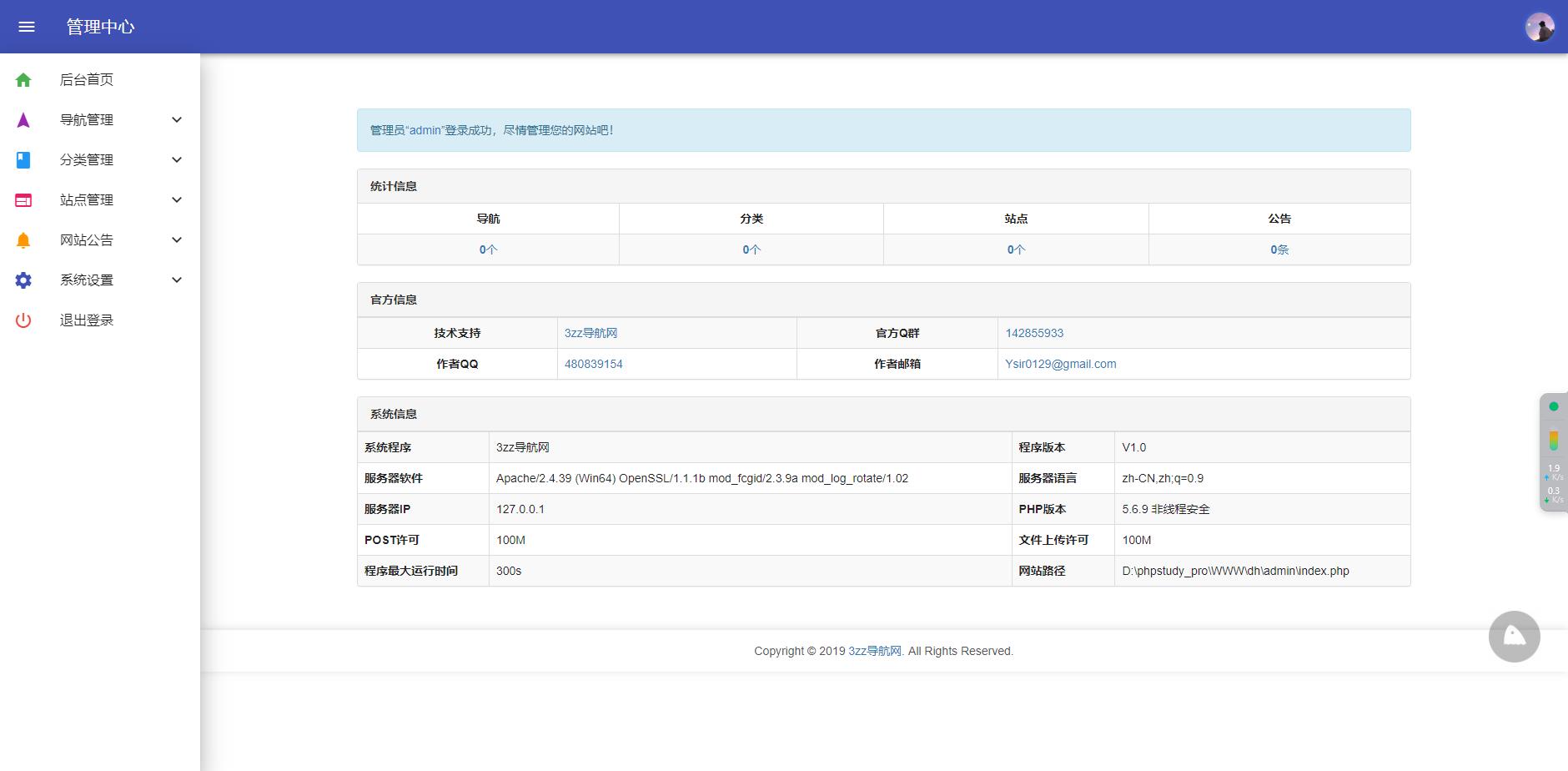This screenshot has width=1568, height=771.
Task: Click the blue category book icon
Action: pos(23,160)
